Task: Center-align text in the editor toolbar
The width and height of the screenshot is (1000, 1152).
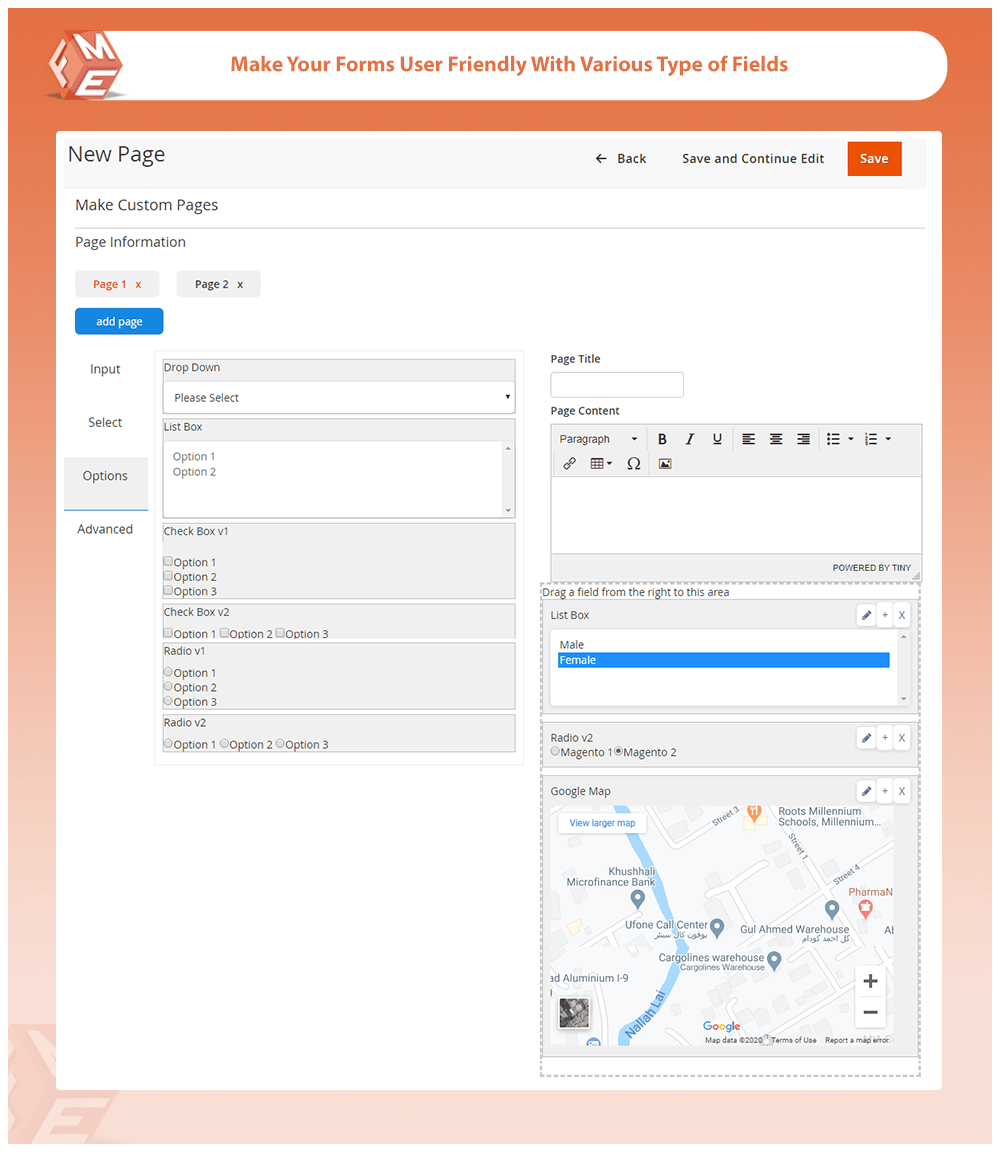Action: coord(776,439)
